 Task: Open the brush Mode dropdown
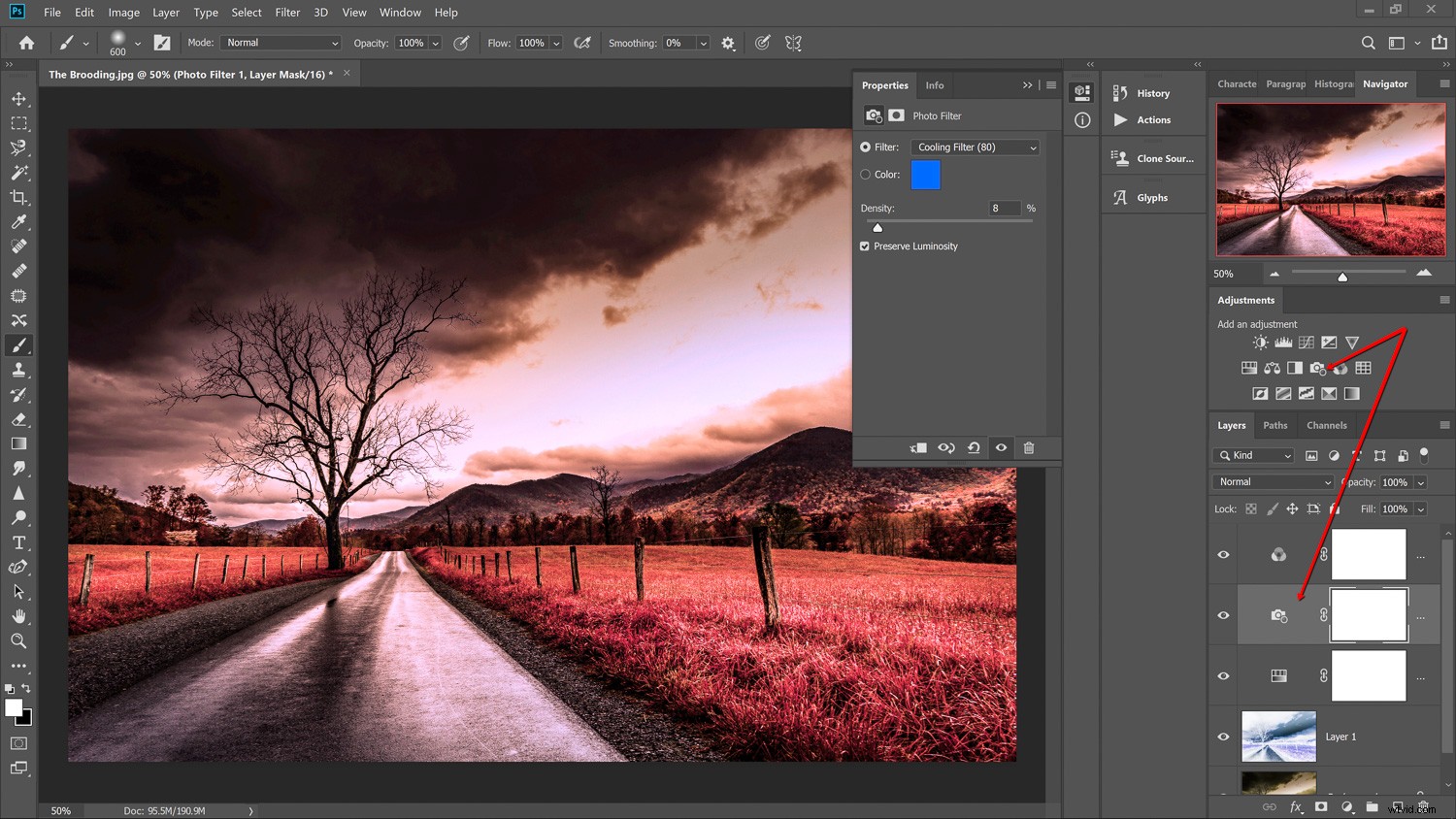pyautogui.click(x=280, y=43)
